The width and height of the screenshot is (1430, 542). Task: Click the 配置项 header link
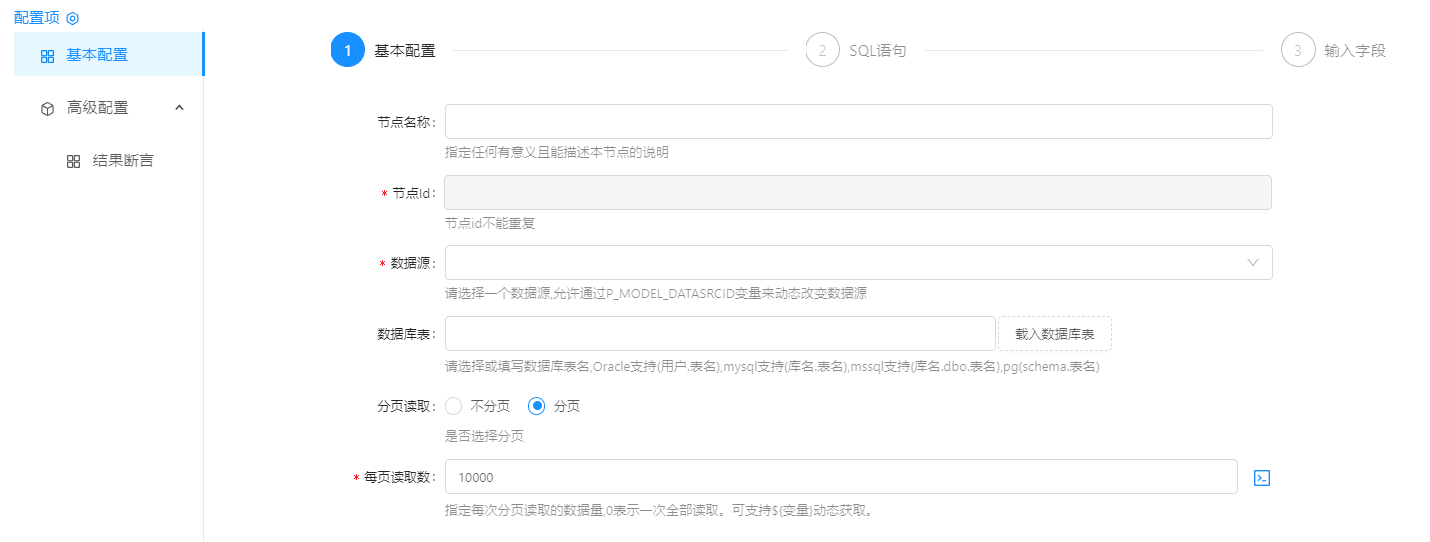click(x=36, y=18)
